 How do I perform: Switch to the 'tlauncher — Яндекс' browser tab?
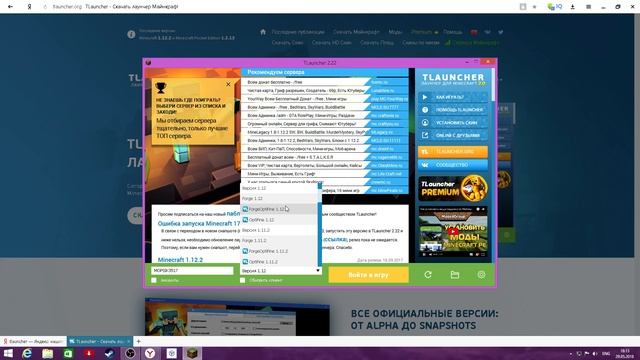click(x=33, y=341)
